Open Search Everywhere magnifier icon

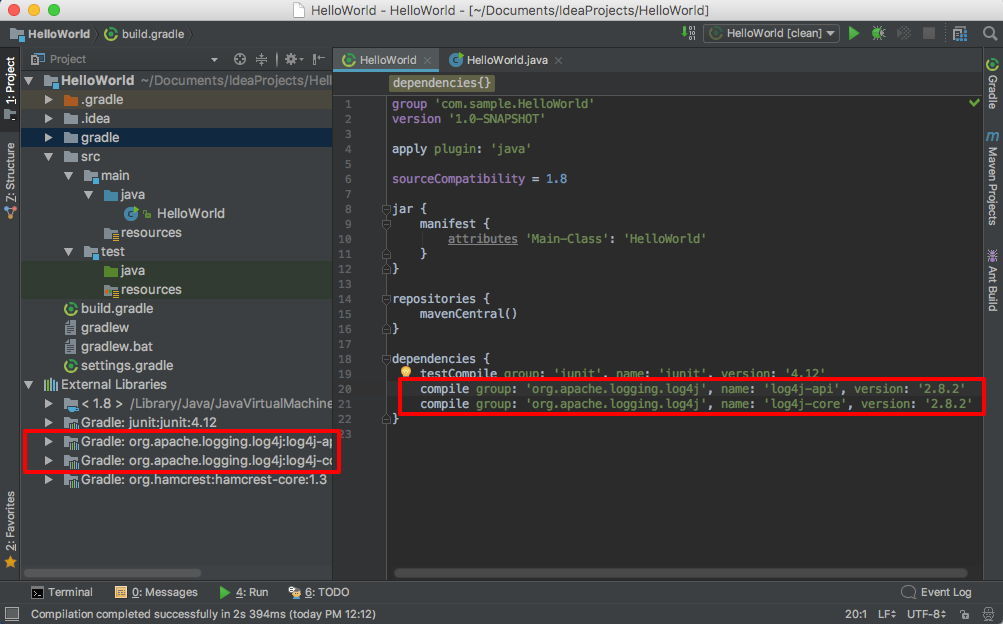pyautogui.click(x=990, y=33)
